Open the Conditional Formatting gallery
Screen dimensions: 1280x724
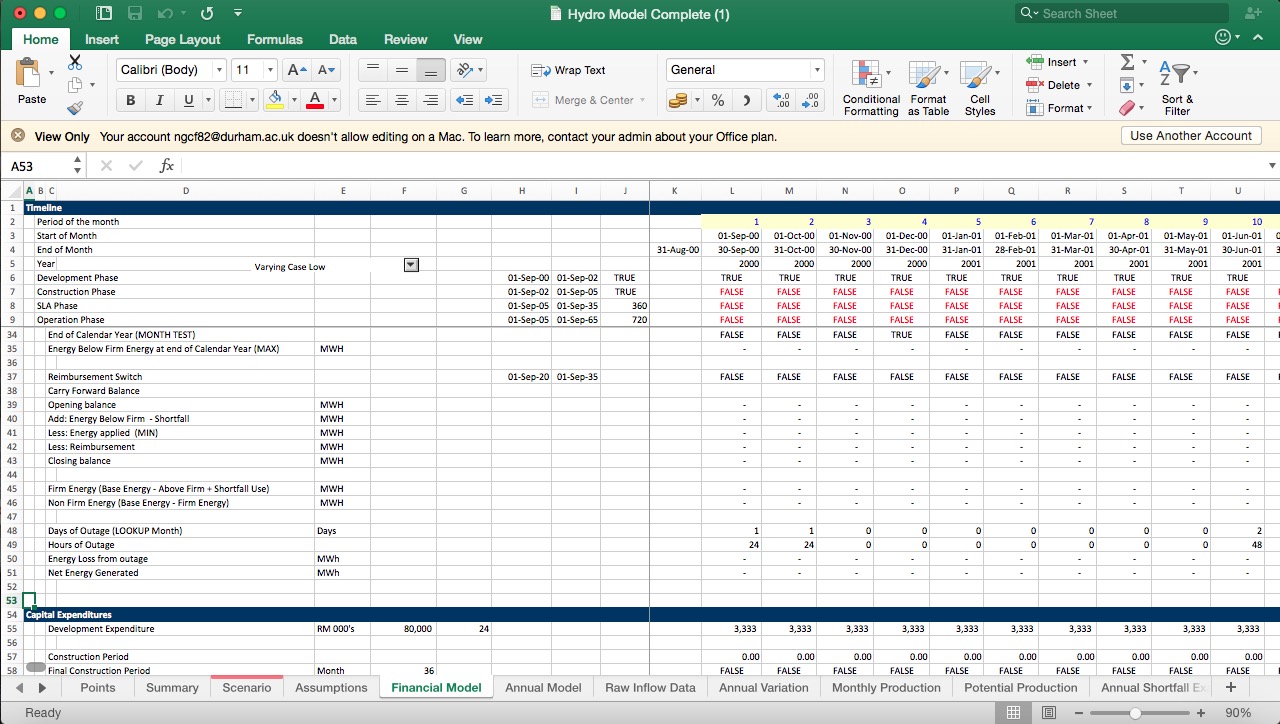869,88
